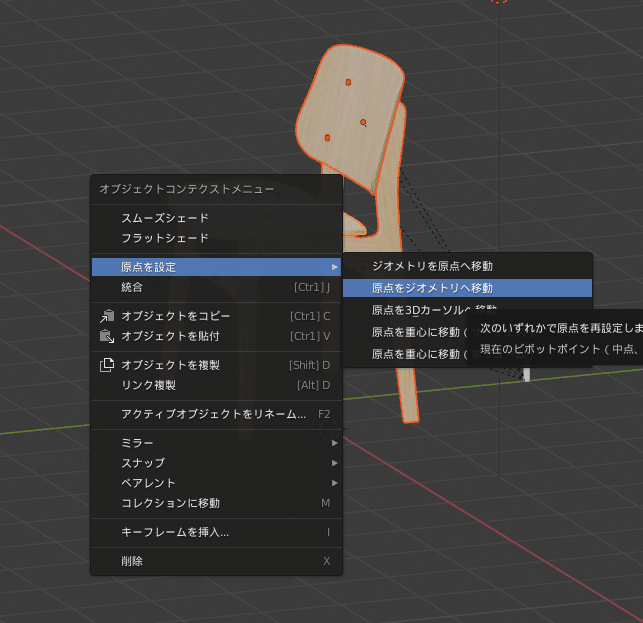Viewport: 643px width, 623px height.
Task: Choose オブジェクトを貼付 entry
Action: (x=216, y=336)
